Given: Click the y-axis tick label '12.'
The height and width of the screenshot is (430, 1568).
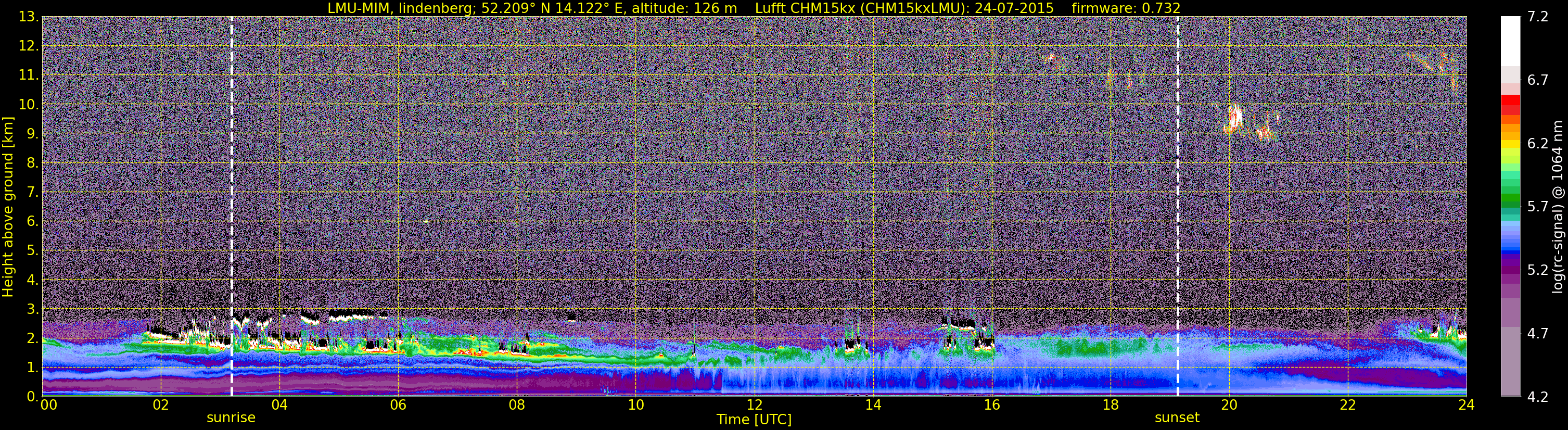Looking at the screenshot, I should tap(29, 46).
